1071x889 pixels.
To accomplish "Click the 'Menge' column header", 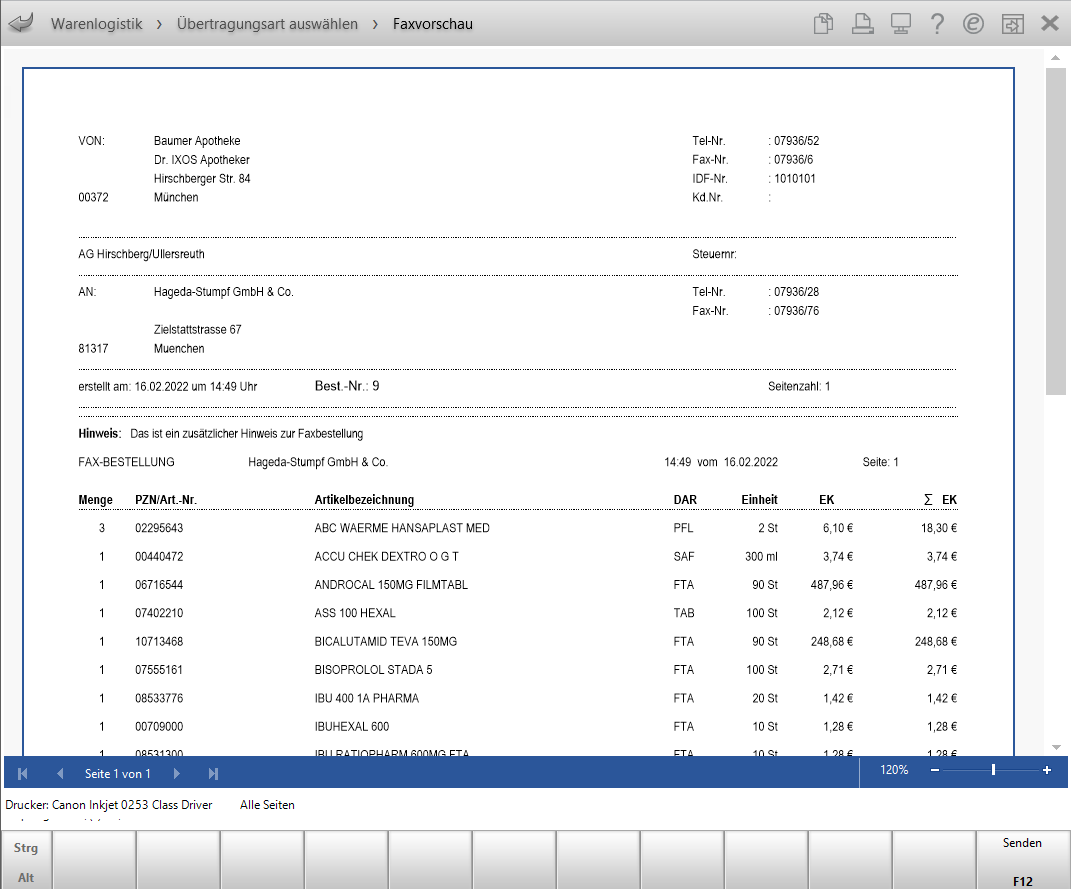I will pos(96,500).
